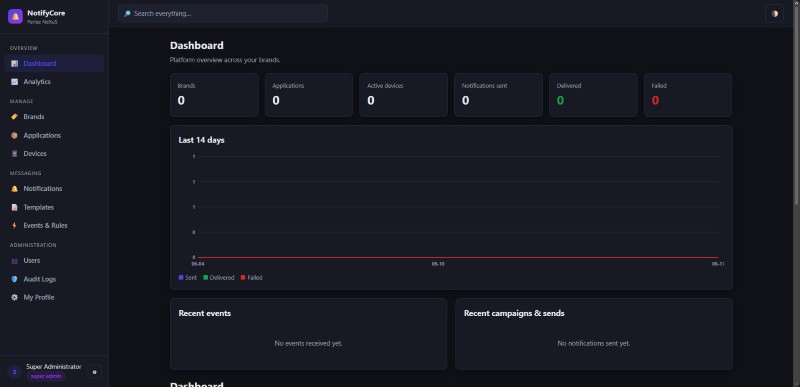Navigate to Devices

[x=54, y=153]
